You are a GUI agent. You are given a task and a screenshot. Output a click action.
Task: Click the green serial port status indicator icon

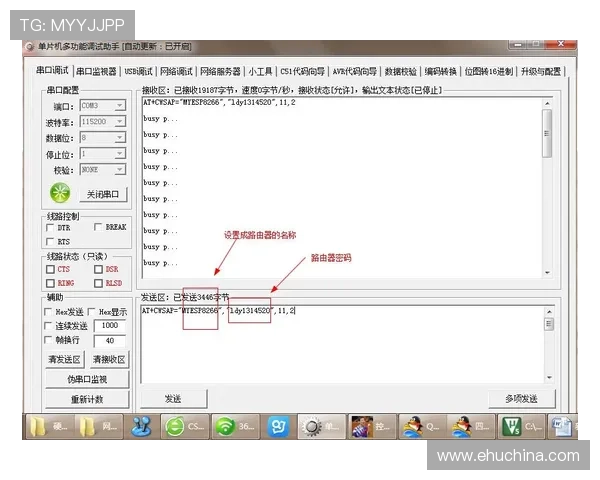(x=60, y=193)
